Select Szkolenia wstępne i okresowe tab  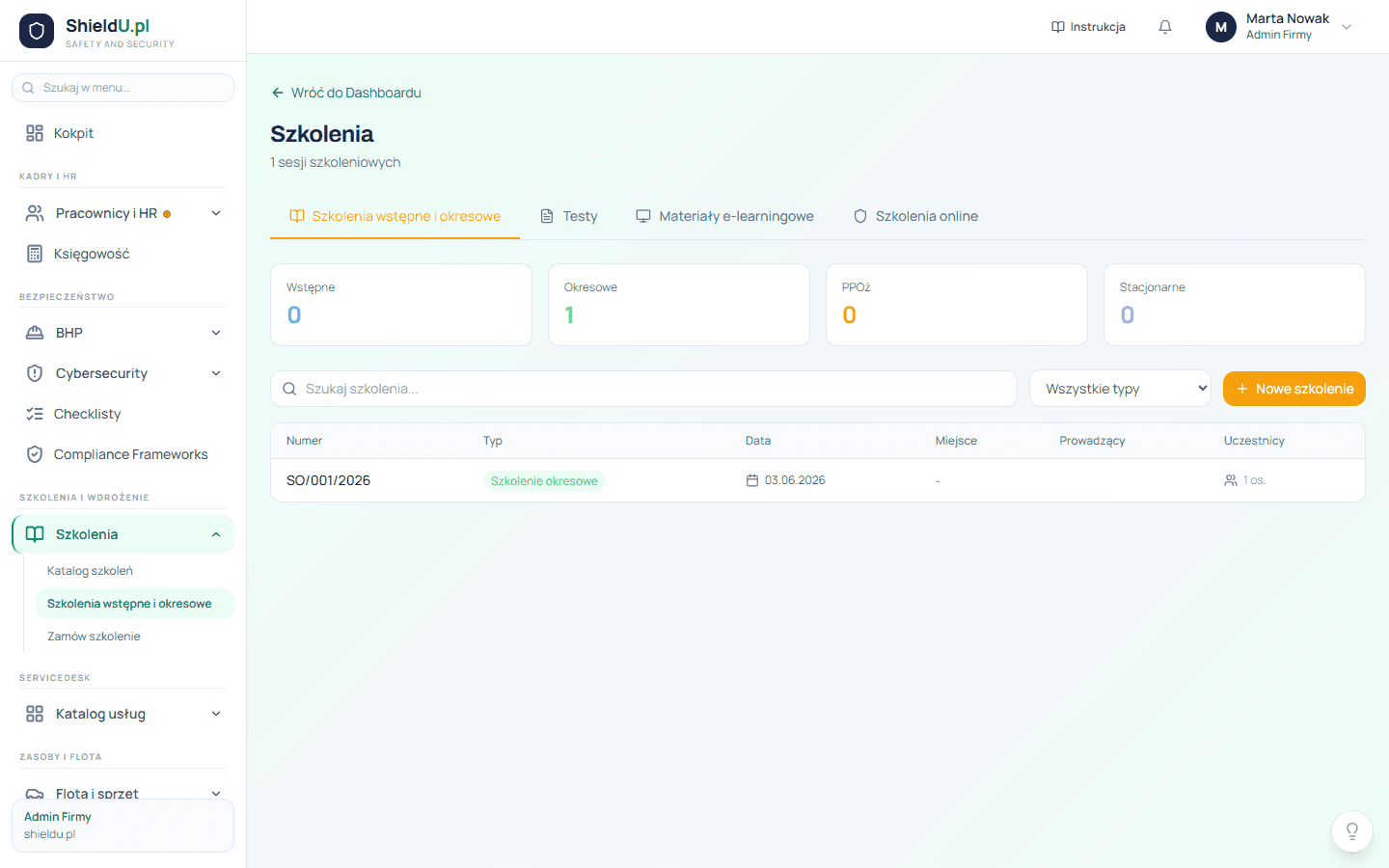(395, 216)
